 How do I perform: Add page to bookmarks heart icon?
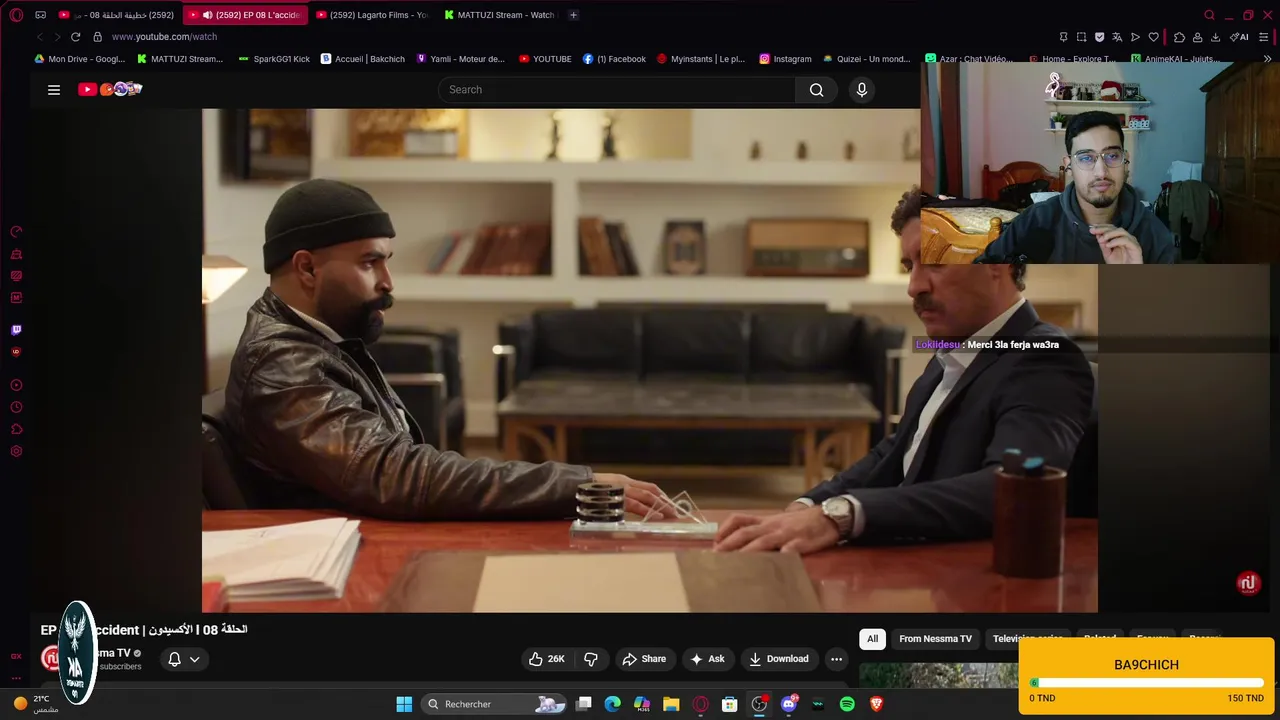[x=1153, y=37]
